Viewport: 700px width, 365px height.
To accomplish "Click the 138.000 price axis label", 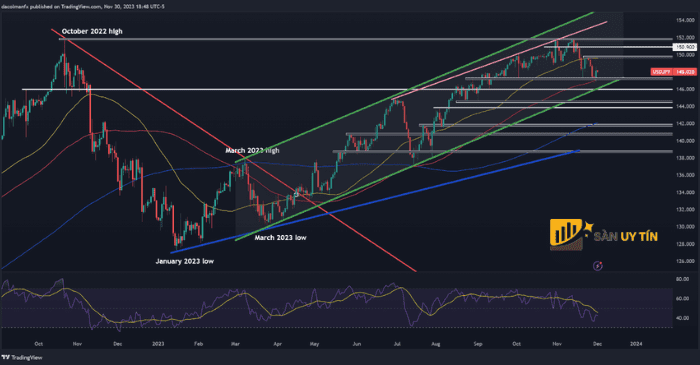I will tap(684, 158).
